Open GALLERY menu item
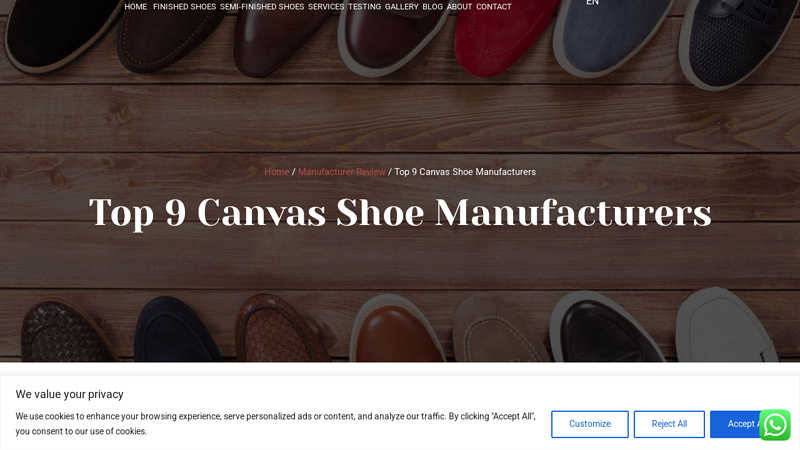The height and width of the screenshot is (450, 800). tap(402, 7)
